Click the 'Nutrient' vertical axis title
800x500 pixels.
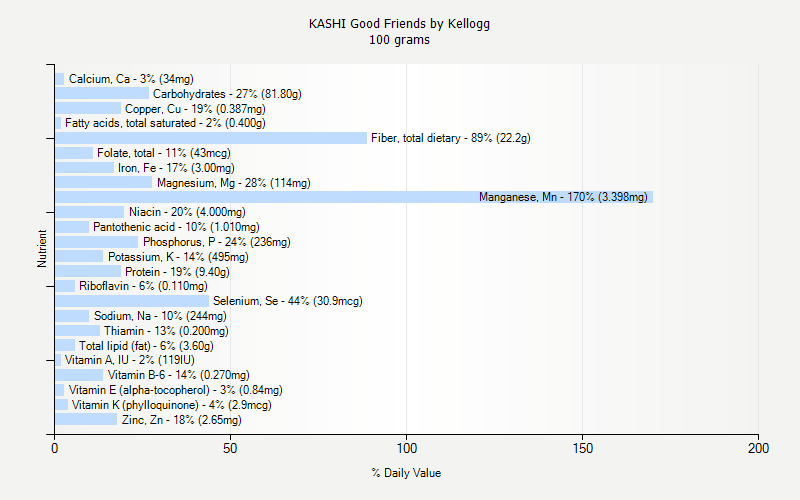coord(42,249)
